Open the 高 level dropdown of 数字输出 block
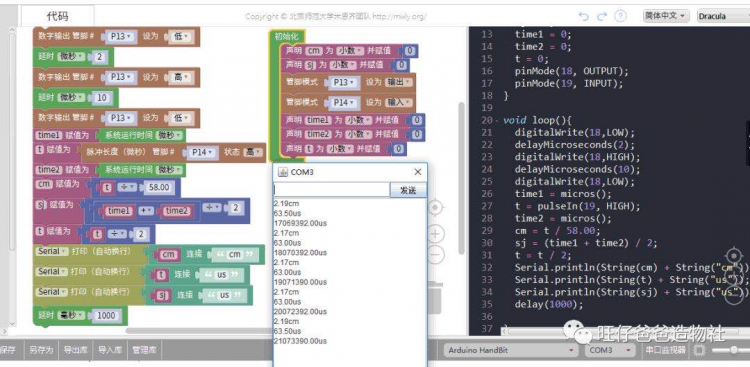The image size is (750, 367). coord(180,77)
